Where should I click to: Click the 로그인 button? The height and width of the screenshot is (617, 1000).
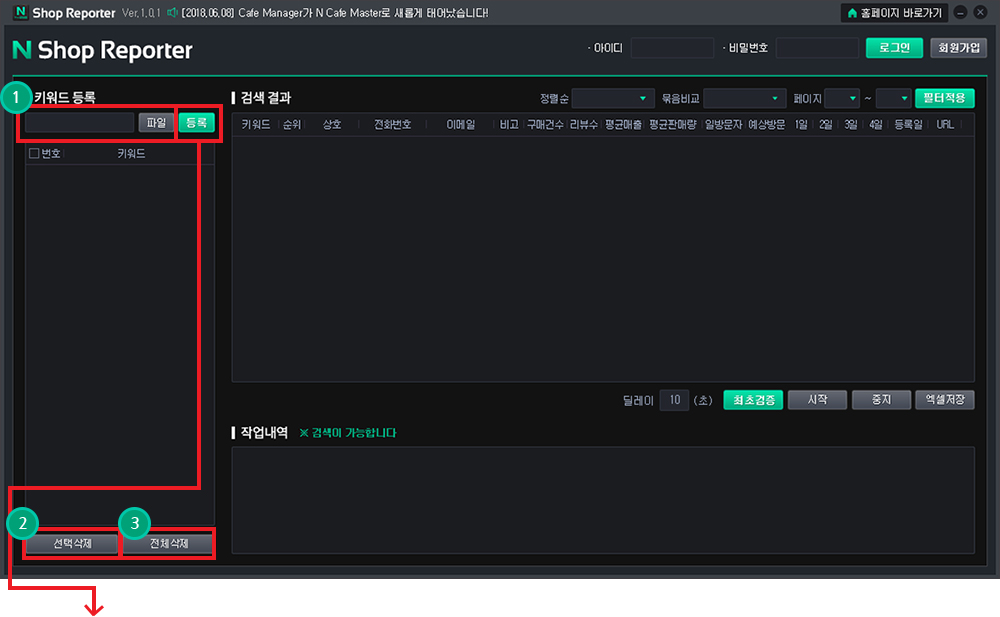pos(894,48)
